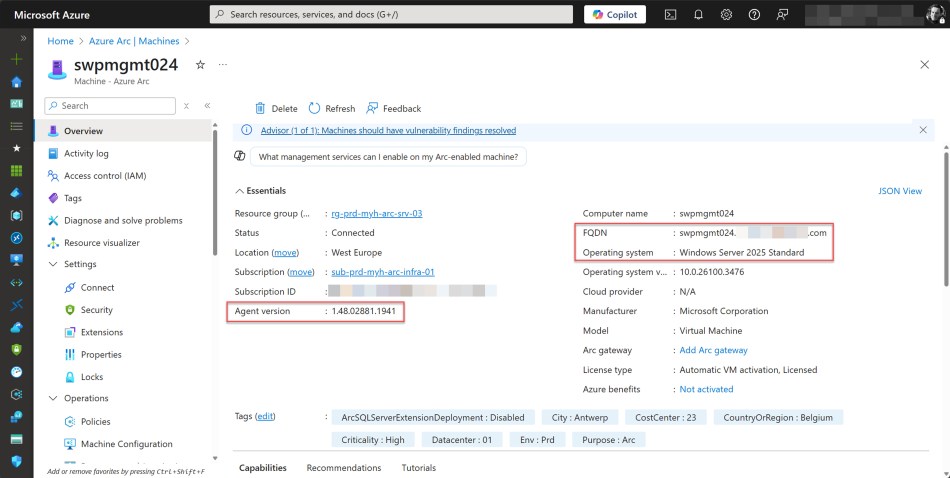Close the swpmgmt024 blade

[x=925, y=64]
